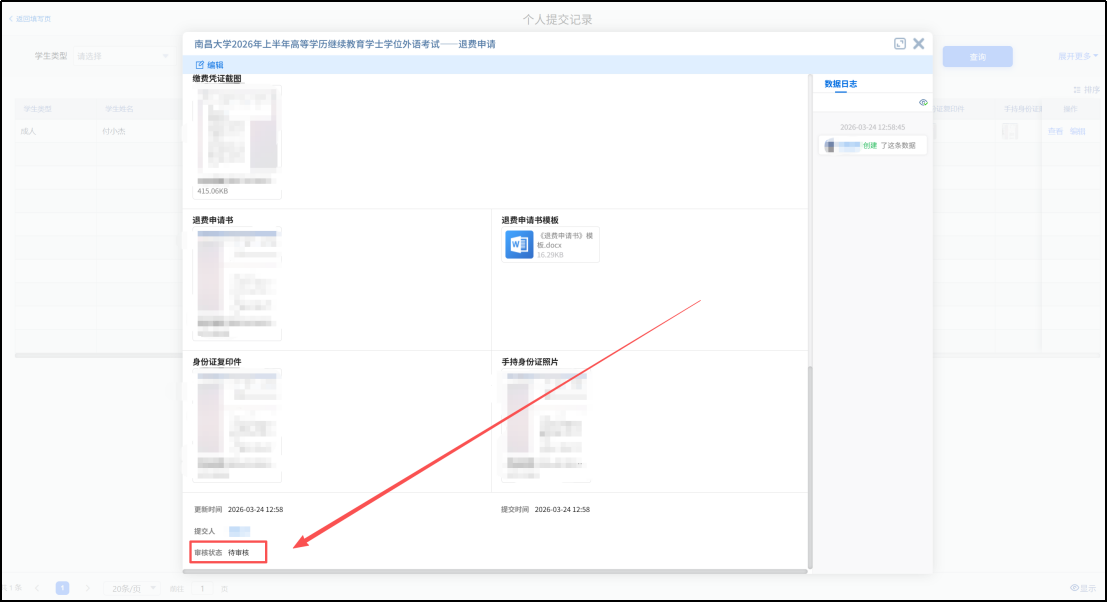This screenshot has height=603, width=1108.
Task: Click the 显示 eye toggle at bottom right
Action: pyautogui.click(x=1084, y=588)
